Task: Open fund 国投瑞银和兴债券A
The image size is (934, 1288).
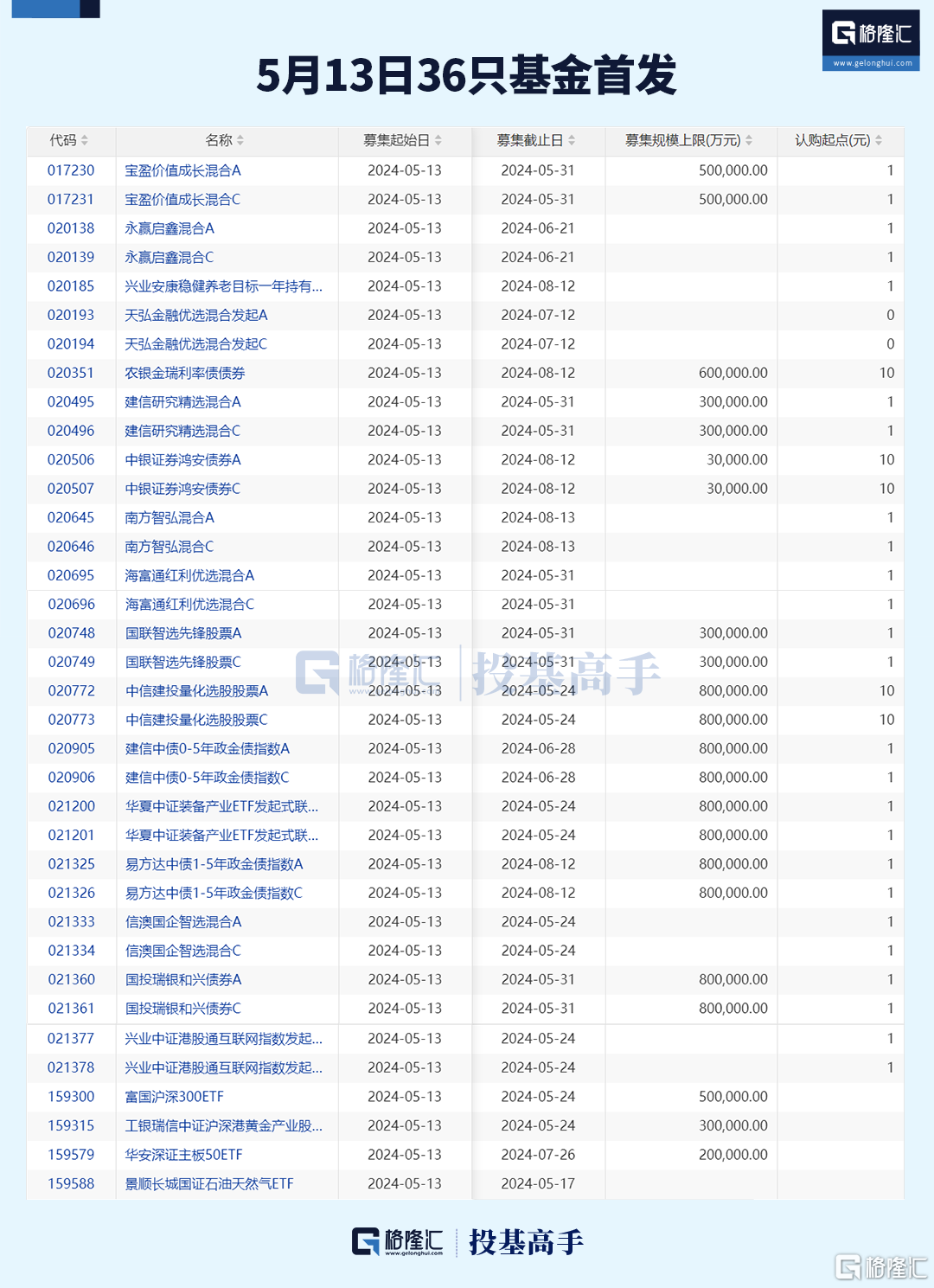Action: (x=183, y=980)
